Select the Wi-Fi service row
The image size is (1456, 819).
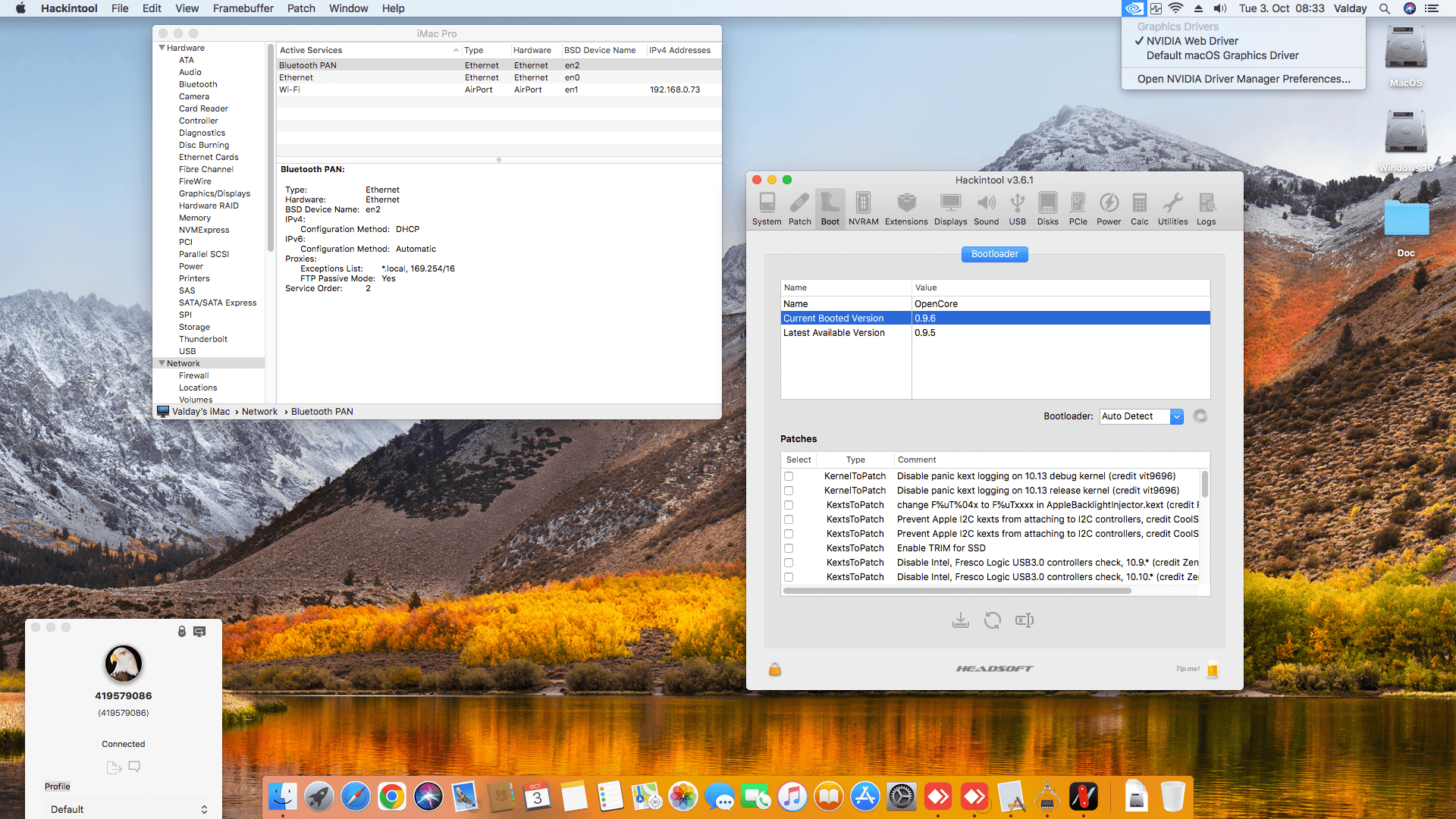click(499, 89)
